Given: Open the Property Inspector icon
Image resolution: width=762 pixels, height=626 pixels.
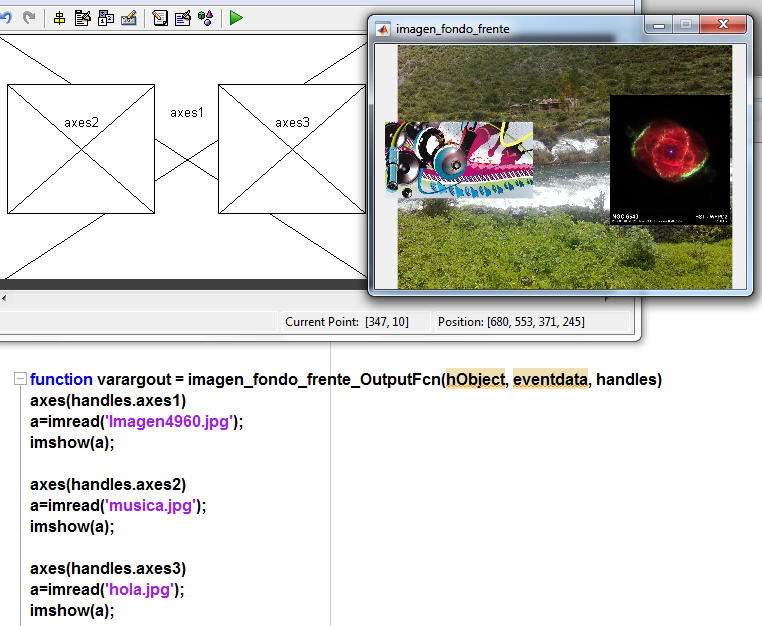Looking at the screenshot, I should [183, 18].
